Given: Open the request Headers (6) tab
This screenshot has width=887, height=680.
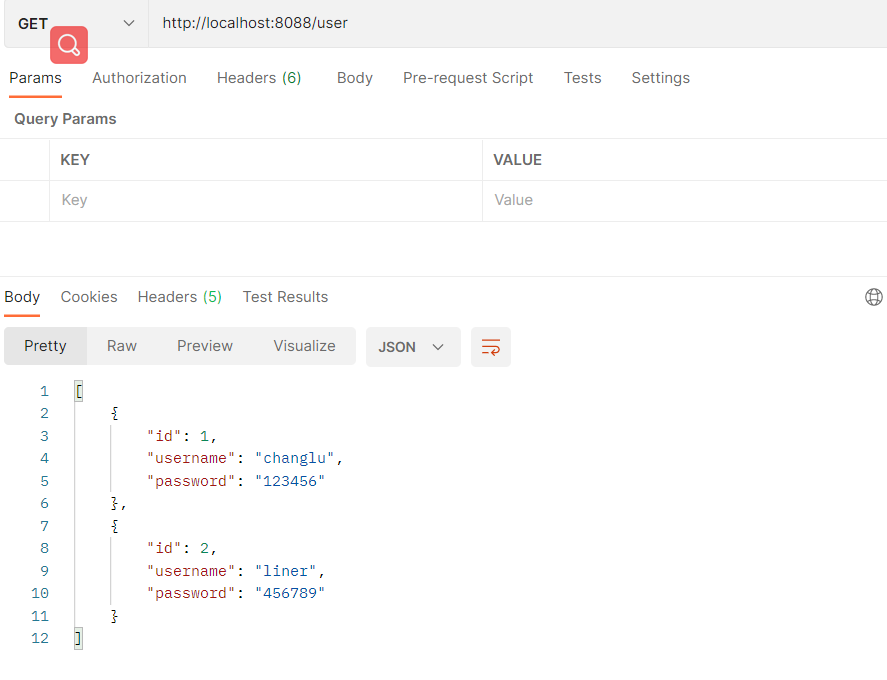Looking at the screenshot, I should (259, 78).
